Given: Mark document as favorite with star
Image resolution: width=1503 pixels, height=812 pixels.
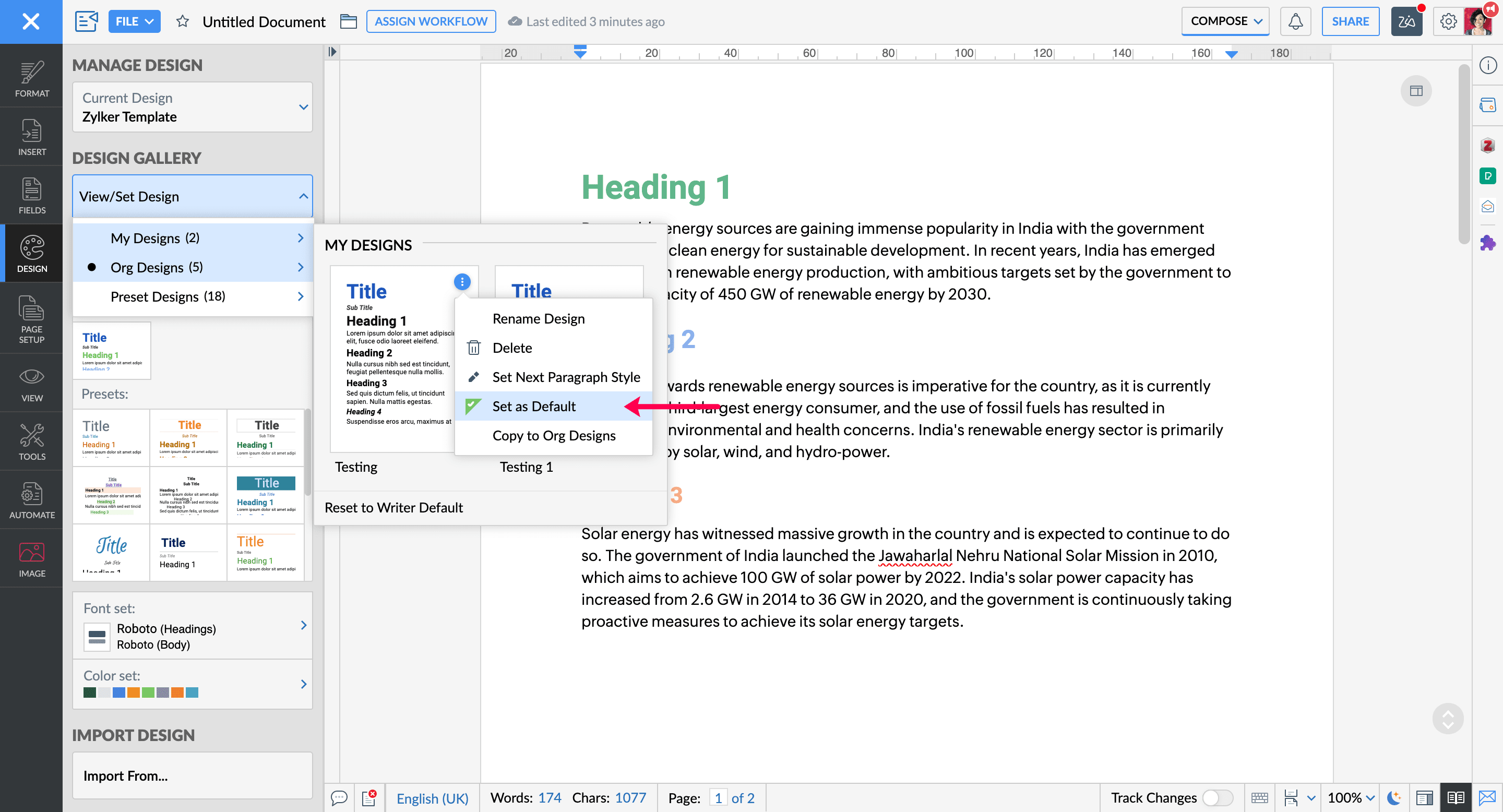Looking at the screenshot, I should point(183,21).
